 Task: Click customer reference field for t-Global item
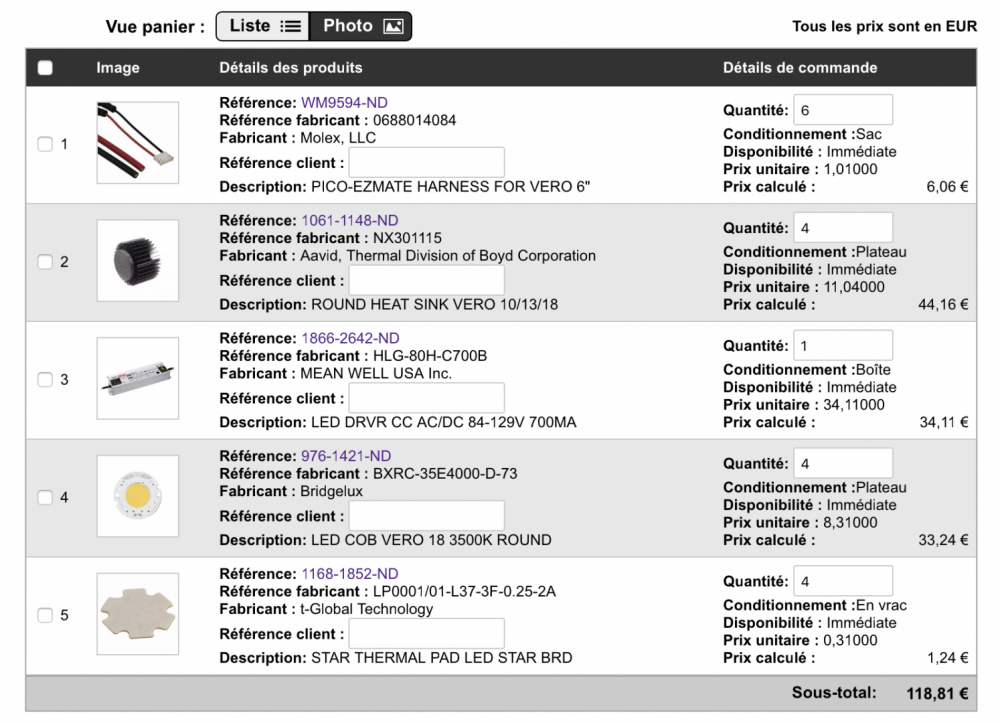(427, 634)
